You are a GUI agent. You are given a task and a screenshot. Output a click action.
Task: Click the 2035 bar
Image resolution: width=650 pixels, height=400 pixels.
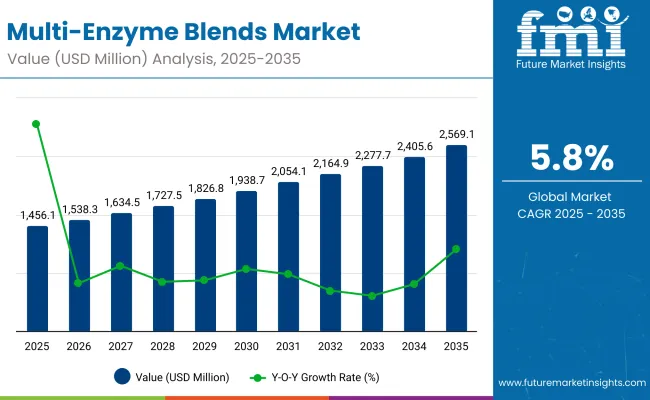click(x=456, y=238)
